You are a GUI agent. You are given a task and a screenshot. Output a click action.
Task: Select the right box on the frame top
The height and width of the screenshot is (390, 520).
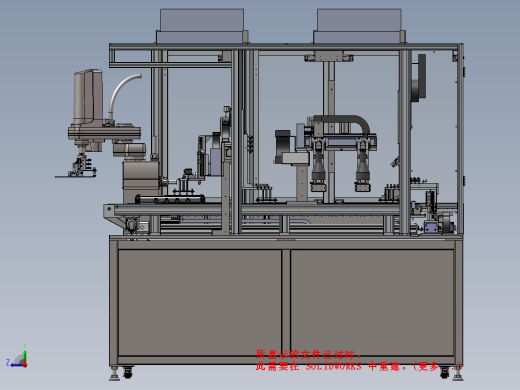click(359, 26)
